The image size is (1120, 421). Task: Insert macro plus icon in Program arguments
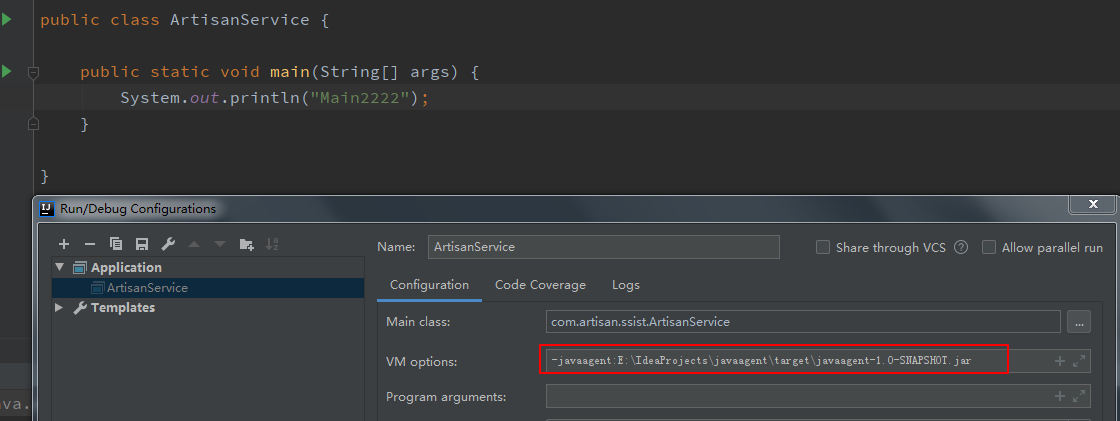click(x=1060, y=396)
